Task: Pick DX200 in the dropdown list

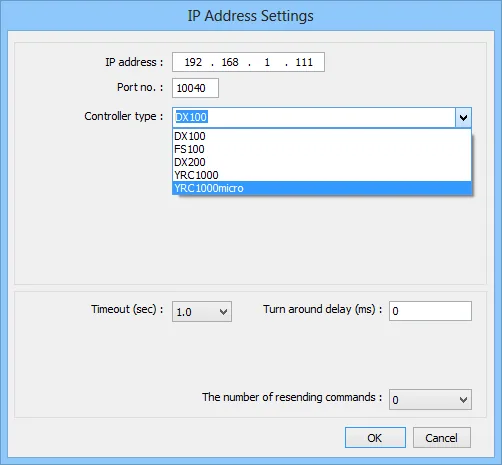Action: tap(322, 162)
